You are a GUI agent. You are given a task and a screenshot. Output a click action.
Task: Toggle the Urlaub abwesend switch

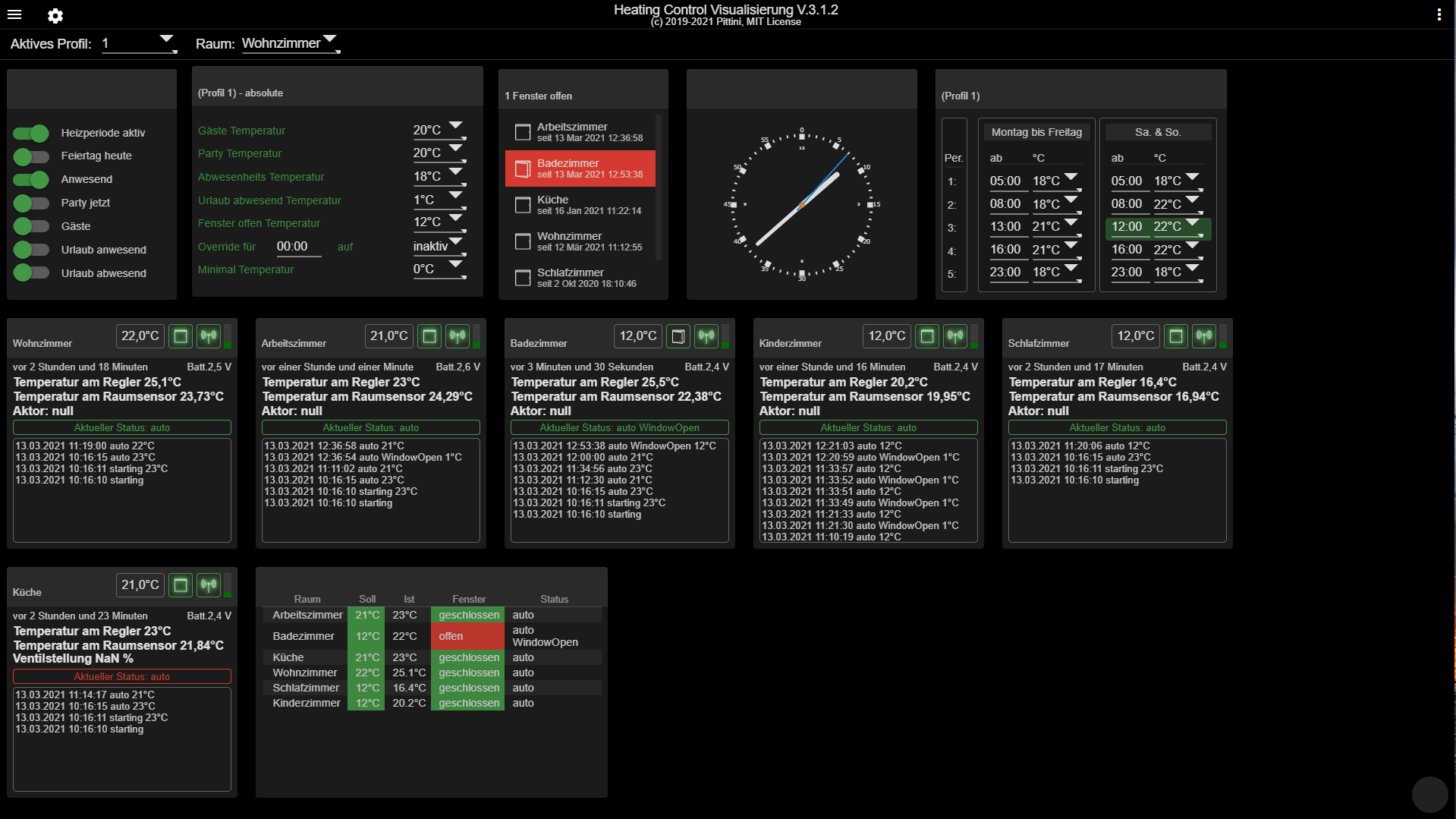tap(31, 273)
